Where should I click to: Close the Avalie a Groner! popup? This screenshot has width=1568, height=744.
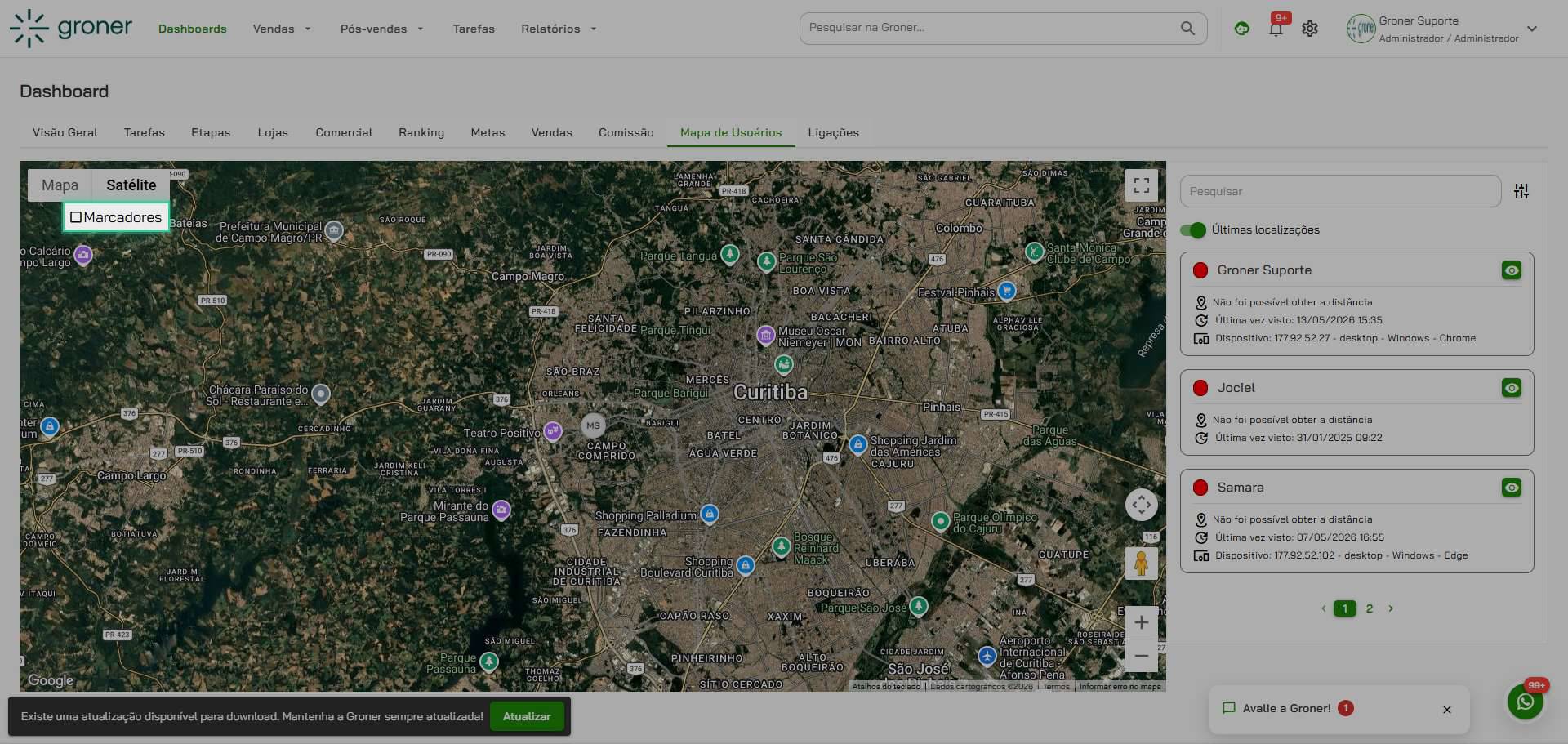pyautogui.click(x=1447, y=710)
